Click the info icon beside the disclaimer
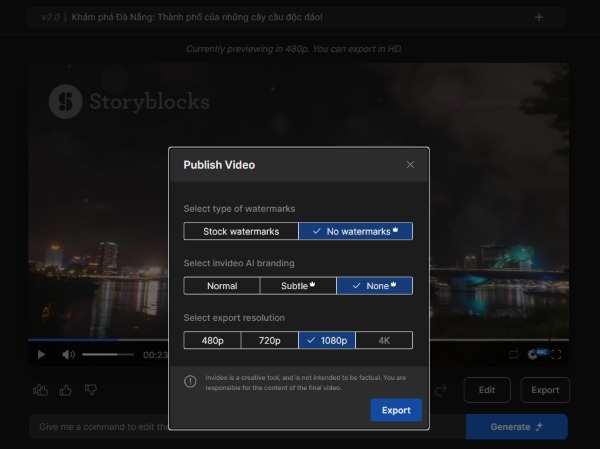 click(190, 381)
